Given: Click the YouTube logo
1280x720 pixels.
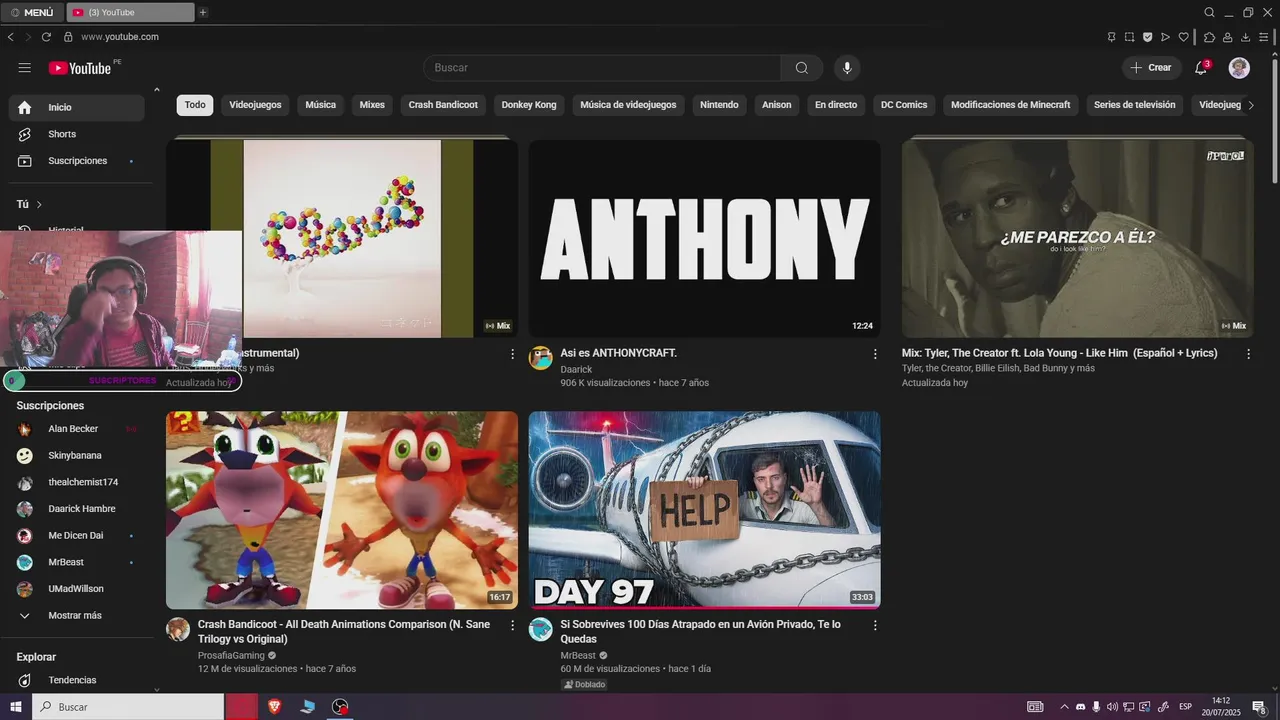Looking at the screenshot, I should (80, 68).
